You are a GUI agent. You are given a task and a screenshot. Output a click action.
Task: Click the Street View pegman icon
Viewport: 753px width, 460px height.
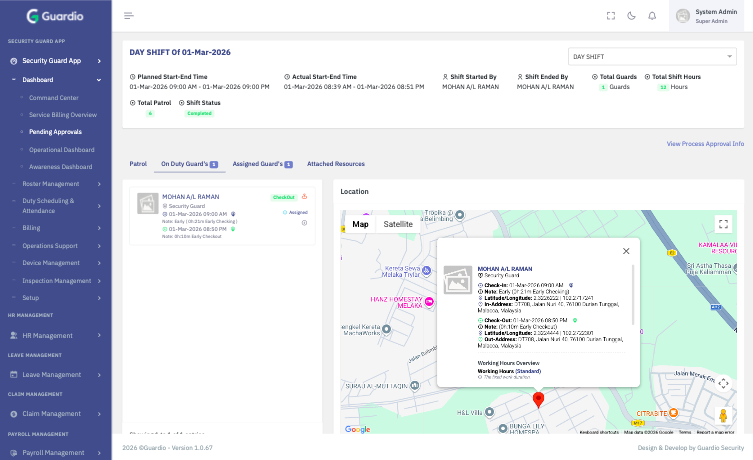[x=723, y=415]
